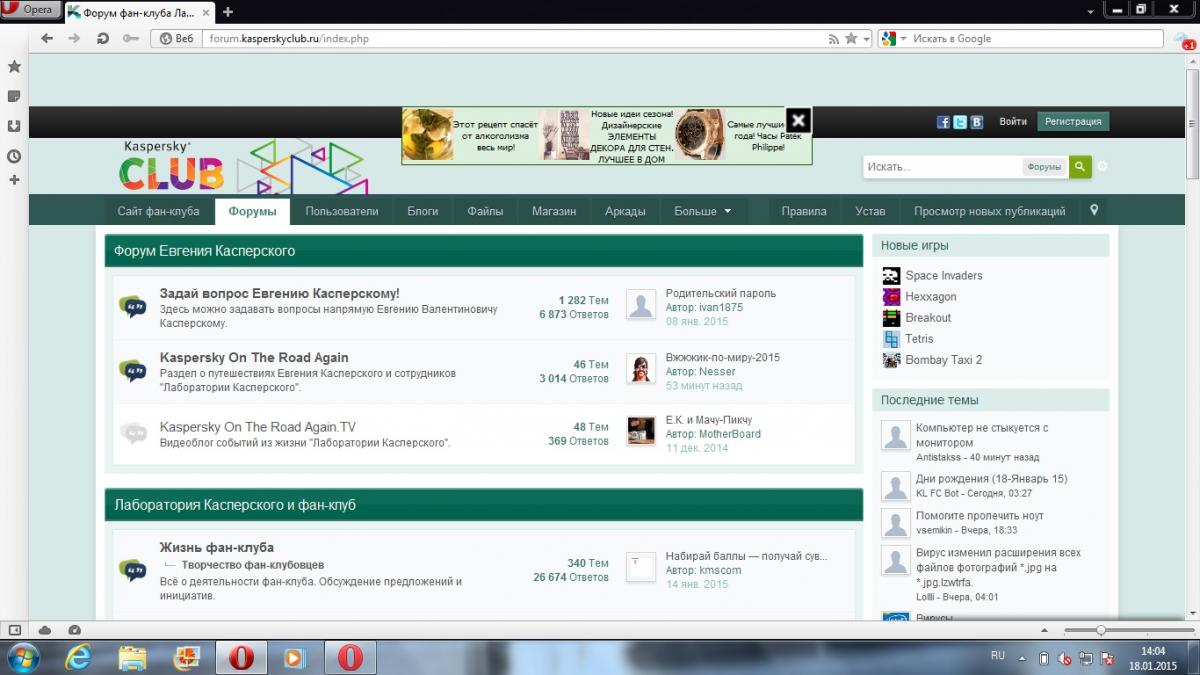Image resolution: width=1200 pixels, height=675 pixels.
Task: Click the forum search input field
Action: (943, 167)
